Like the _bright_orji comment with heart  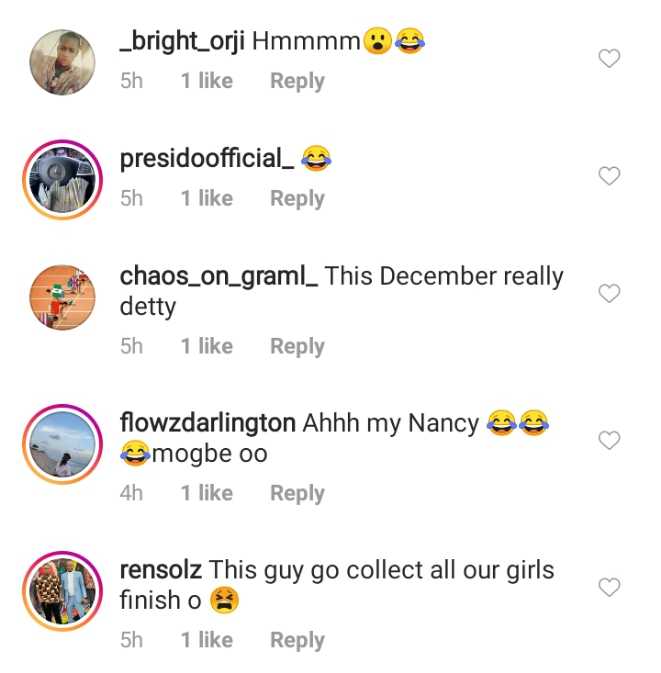point(608,59)
